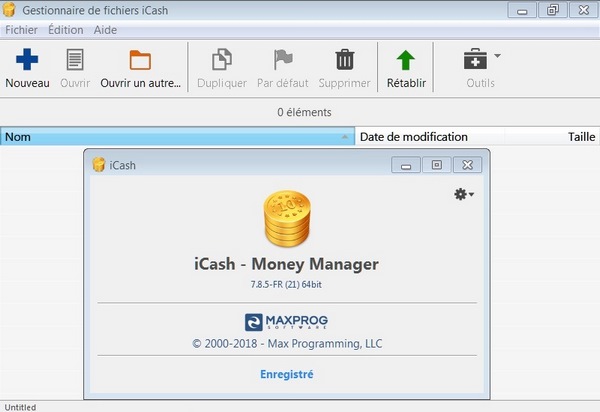The width and height of the screenshot is (600, 412).
Task: Restore down the Gestionnaire de fichiers window
Action: pos(553,10)
